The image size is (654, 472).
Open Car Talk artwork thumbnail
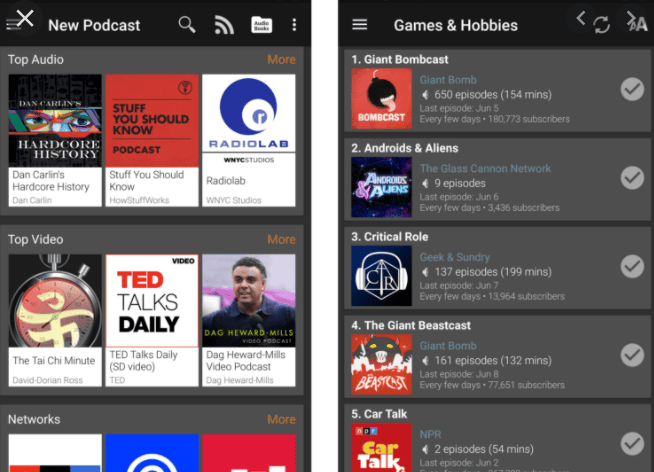[x=381, y=447]
